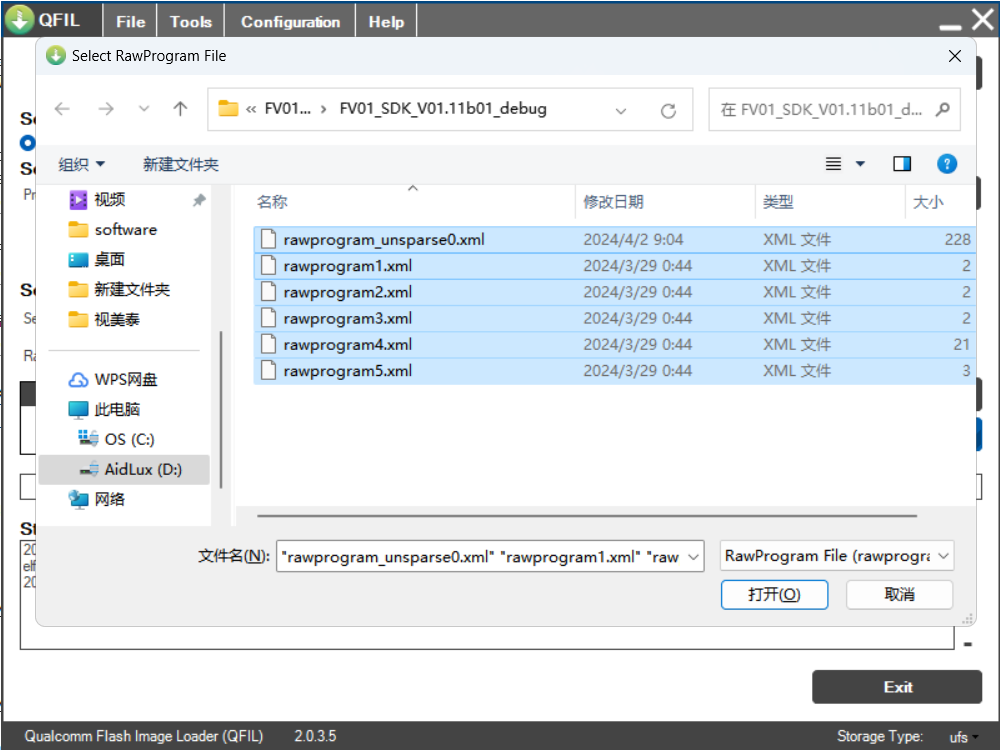Open the Tools menu
Screen dimensions: 1000x750
[191, 22]
